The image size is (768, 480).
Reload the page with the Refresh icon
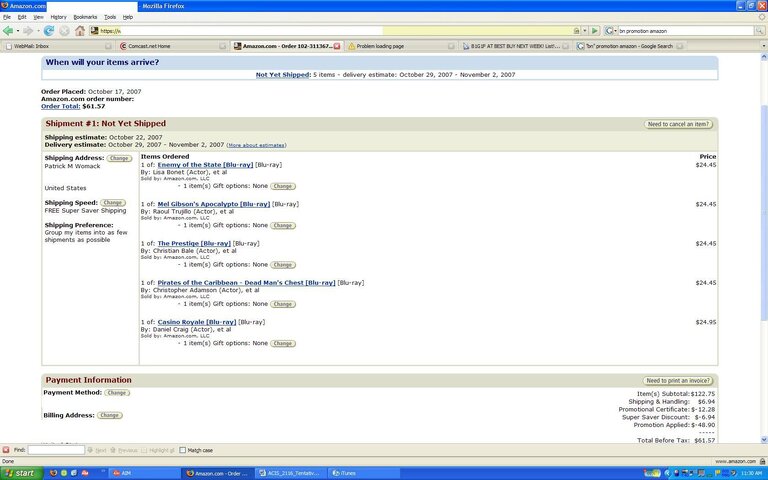click(x=48, y=31)
